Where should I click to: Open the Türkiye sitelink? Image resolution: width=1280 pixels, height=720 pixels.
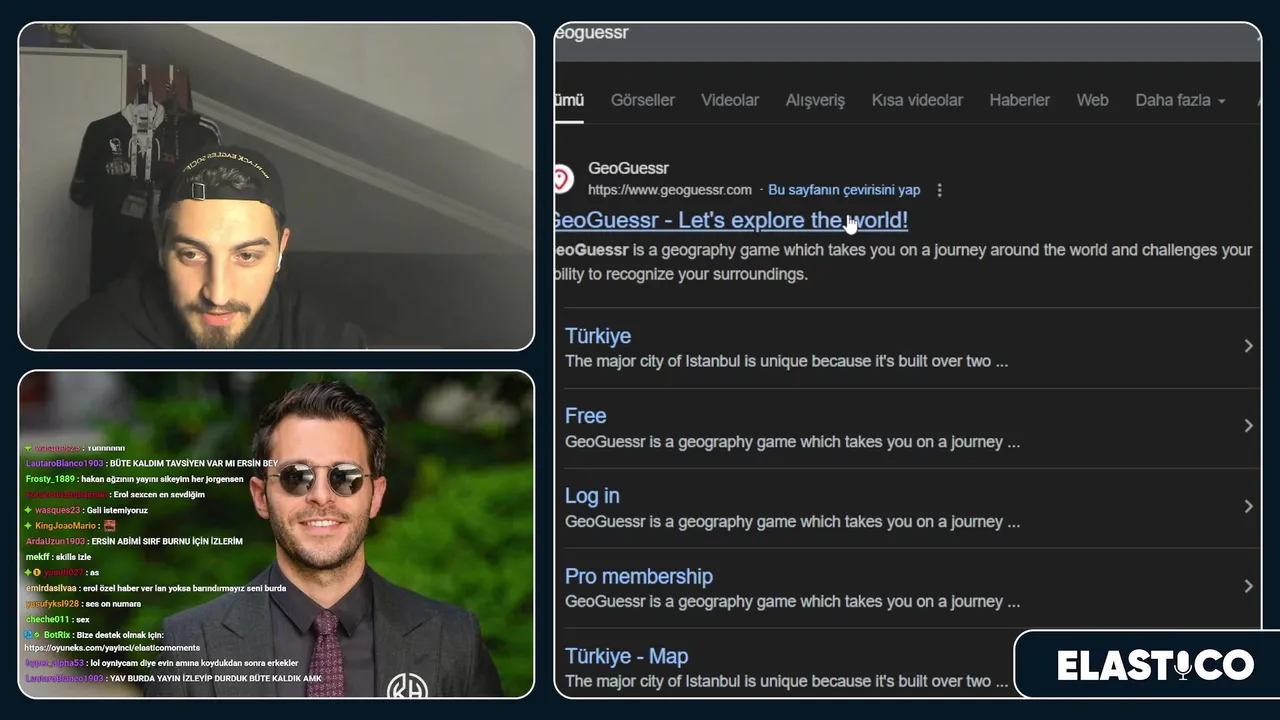point(598,336)
